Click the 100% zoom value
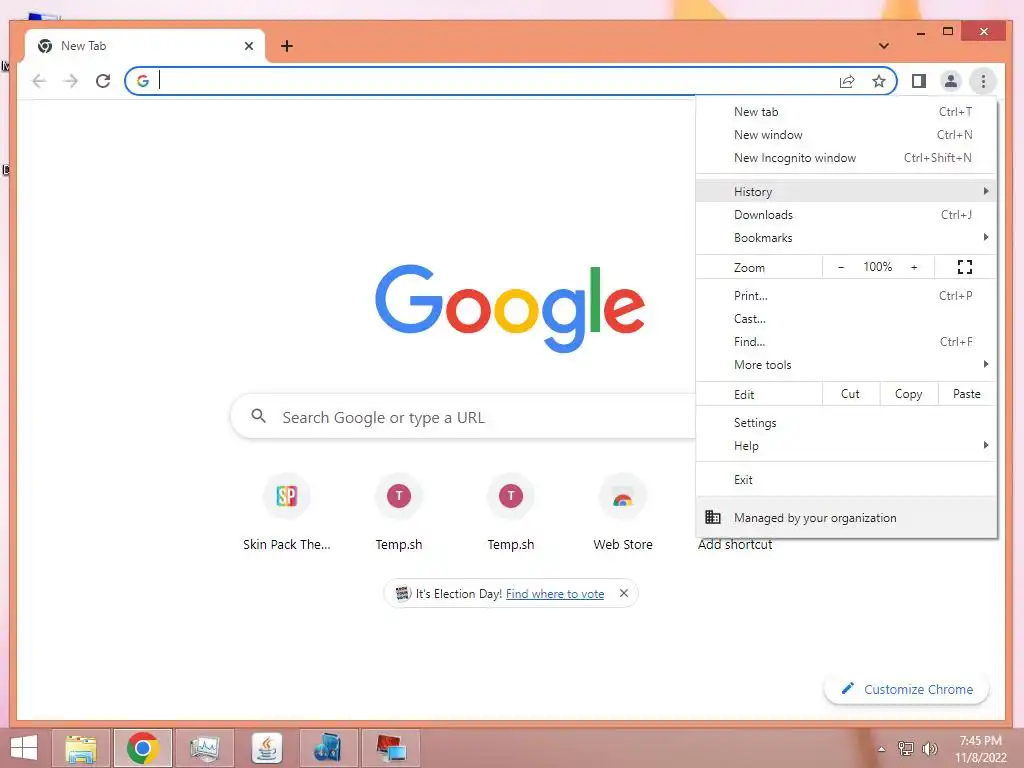 tap(878, 266)
